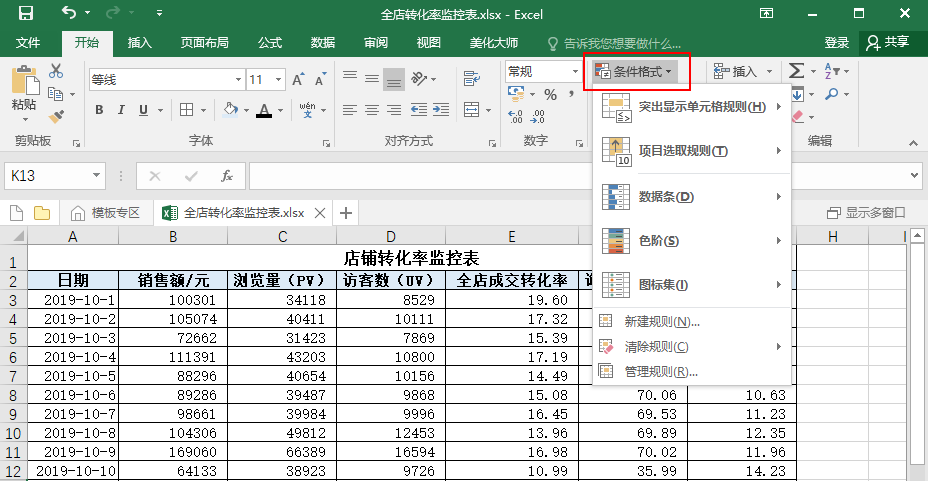Decrease font size with small A
This screenshot has width=928, height=481.
(320, 79)
